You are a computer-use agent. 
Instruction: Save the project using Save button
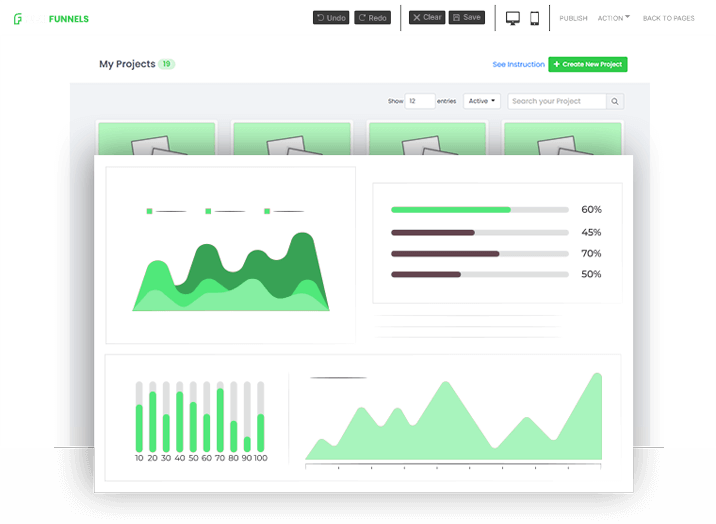point(466,18)
